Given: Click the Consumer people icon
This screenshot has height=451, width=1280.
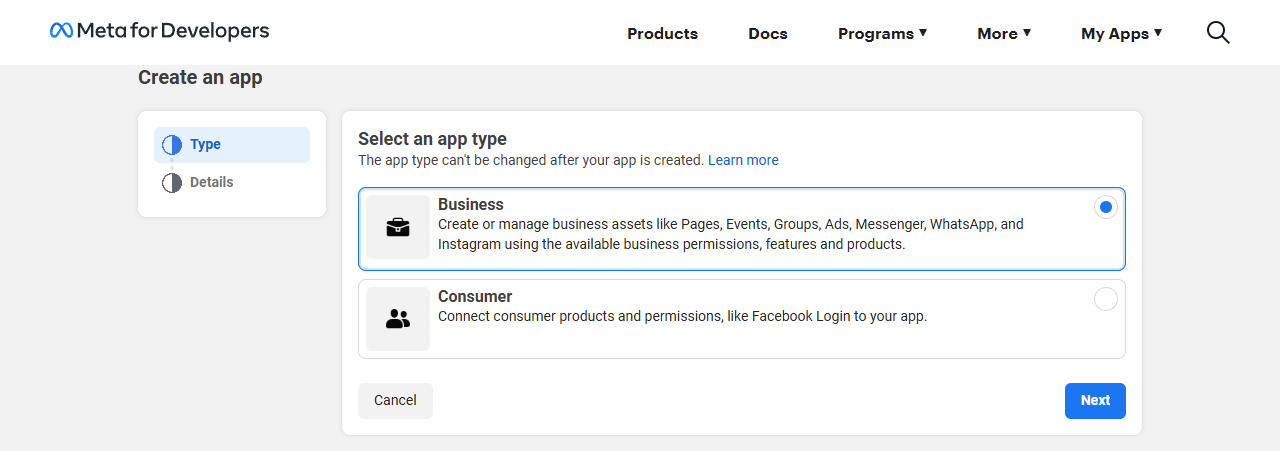Looking at the screenshot, I should pos(398,319).
